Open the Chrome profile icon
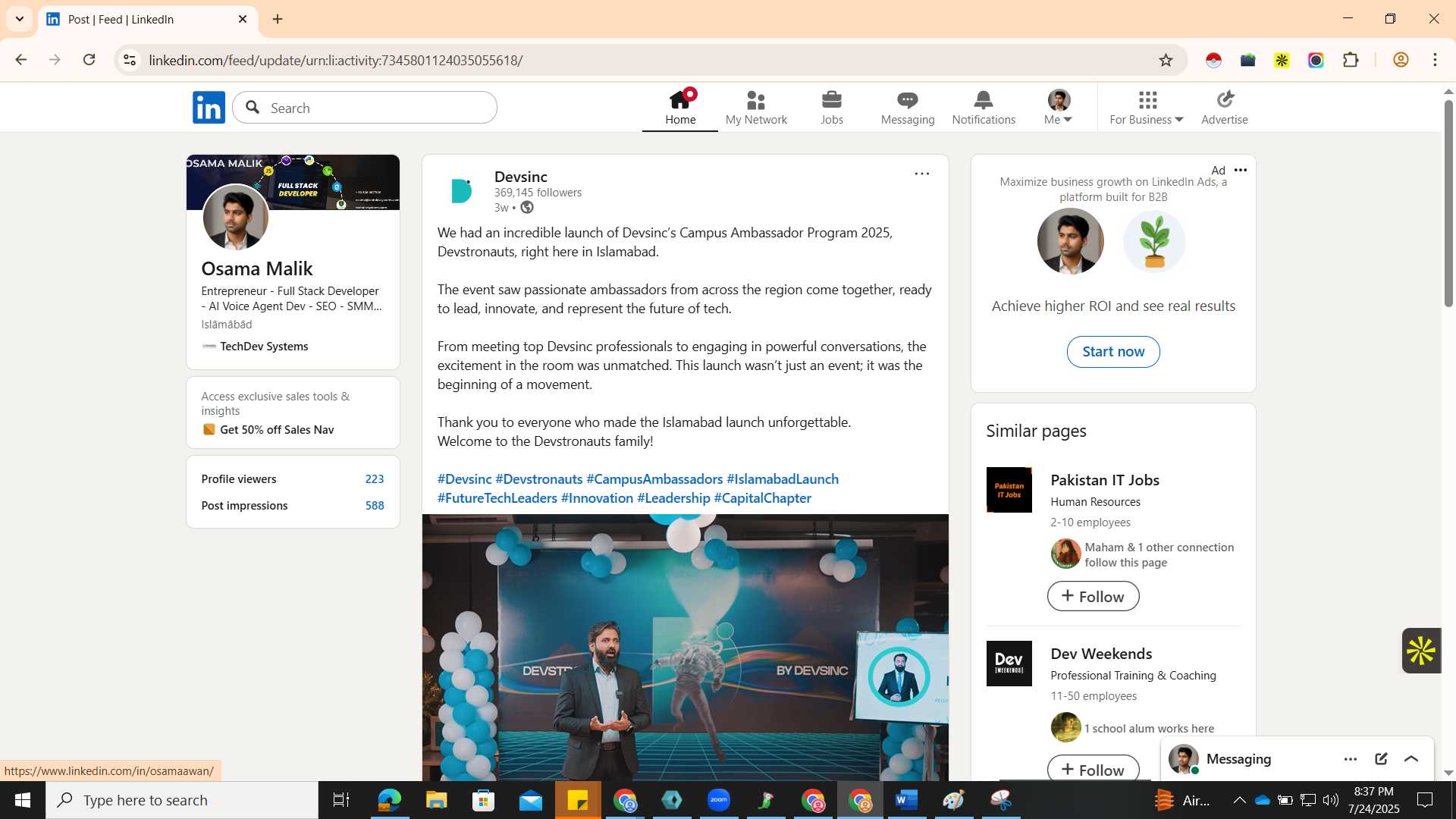The image size is (1456, 819). pyautogui.click(x=1401, y=60)
